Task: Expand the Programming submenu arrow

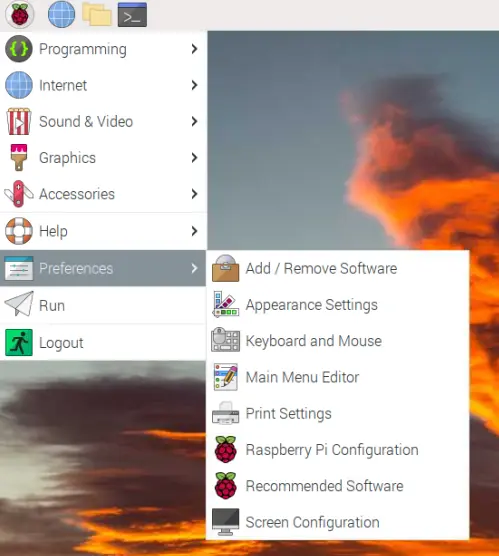Action: click(x=194, y=49)
